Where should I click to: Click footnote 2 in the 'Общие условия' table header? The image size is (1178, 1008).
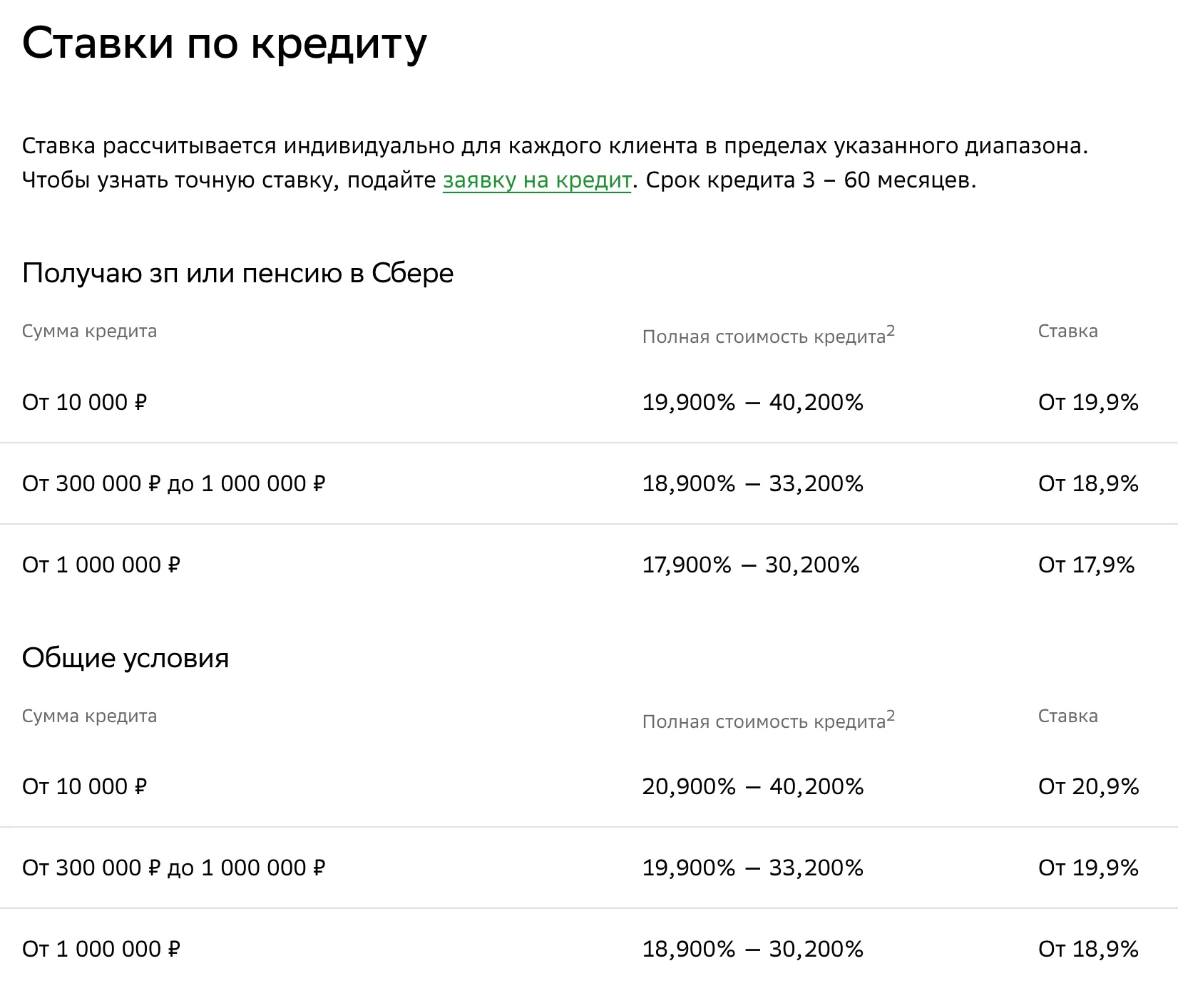[x=890, y=716]
